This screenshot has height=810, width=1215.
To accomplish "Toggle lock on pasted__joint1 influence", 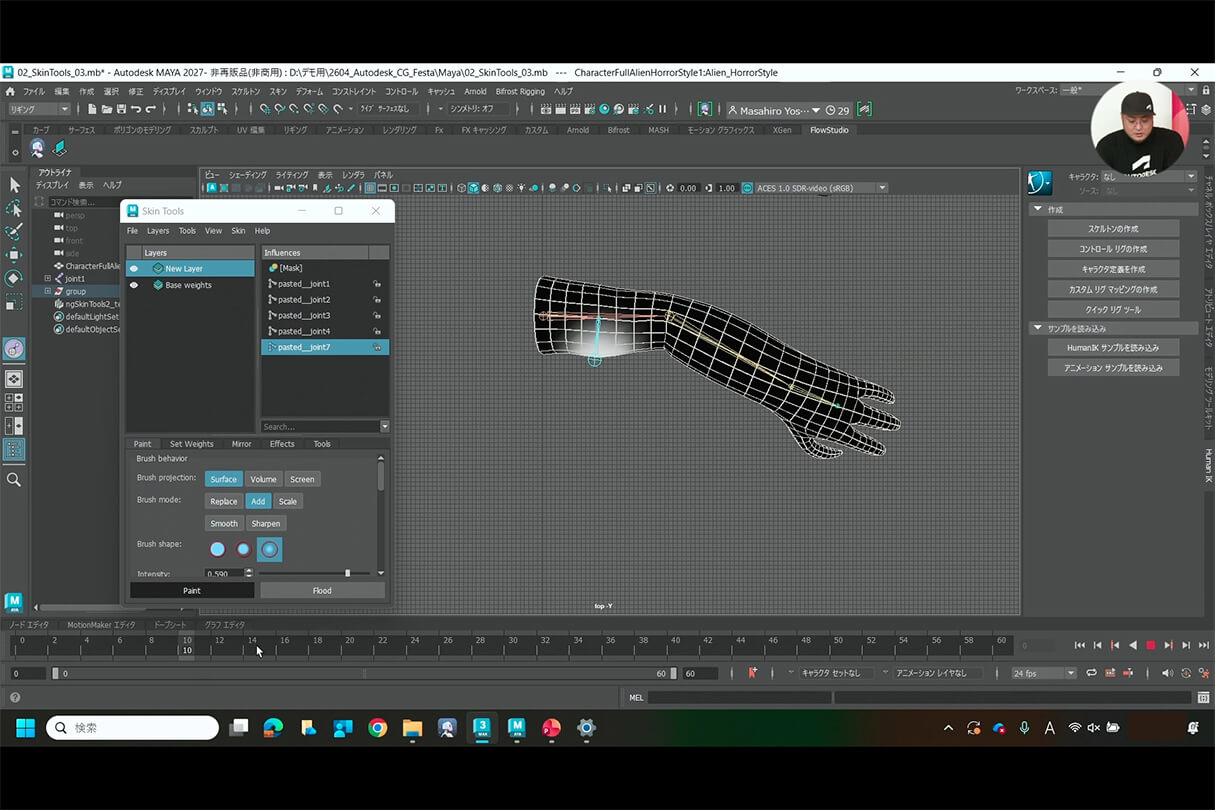I will pos(378,284).
